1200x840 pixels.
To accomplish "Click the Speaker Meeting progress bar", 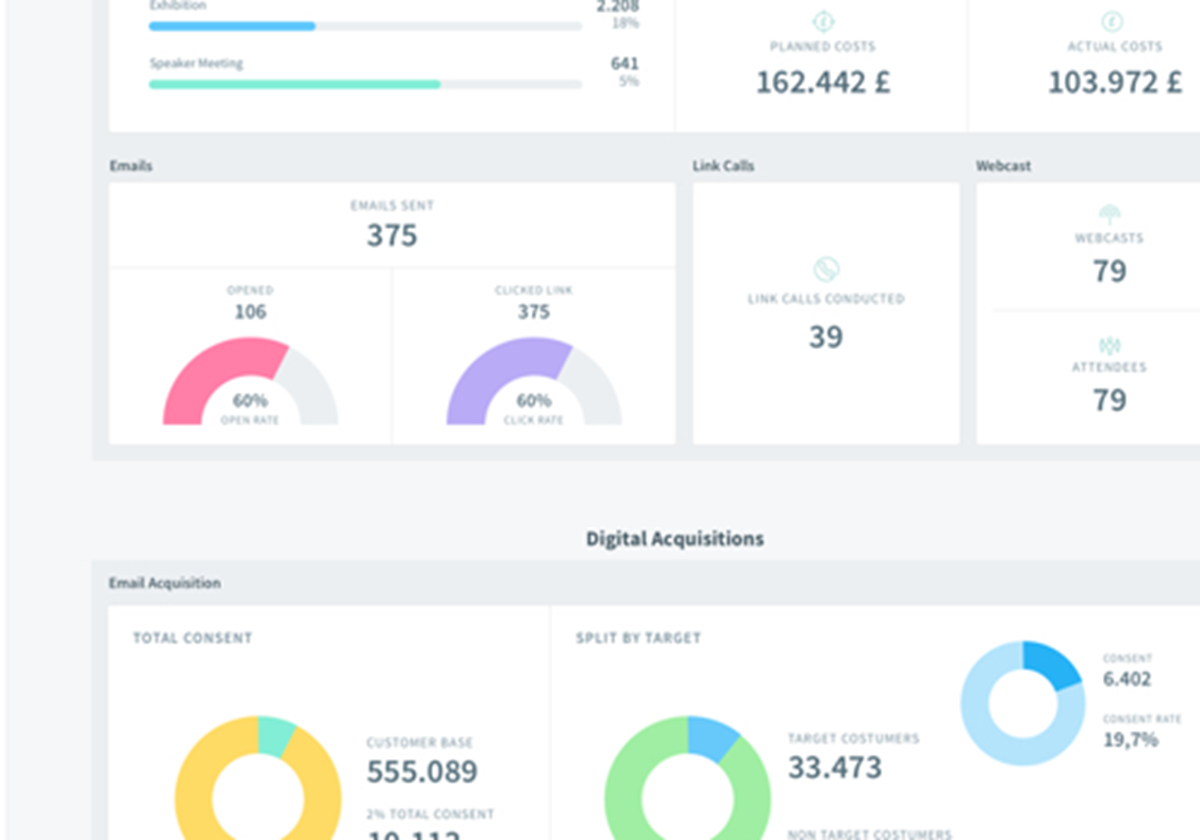I will coord(365,85).
